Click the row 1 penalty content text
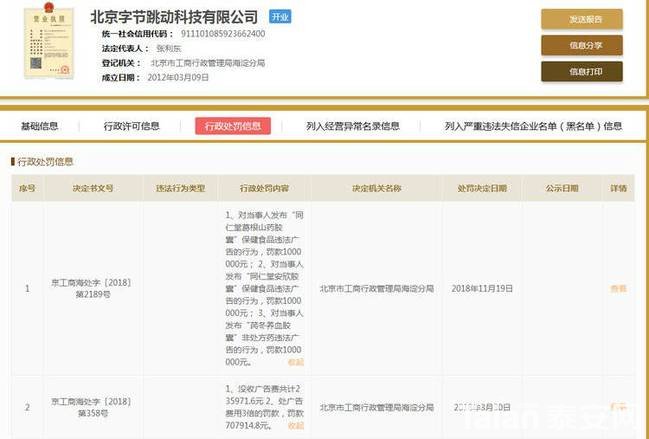 pos(264,288)
